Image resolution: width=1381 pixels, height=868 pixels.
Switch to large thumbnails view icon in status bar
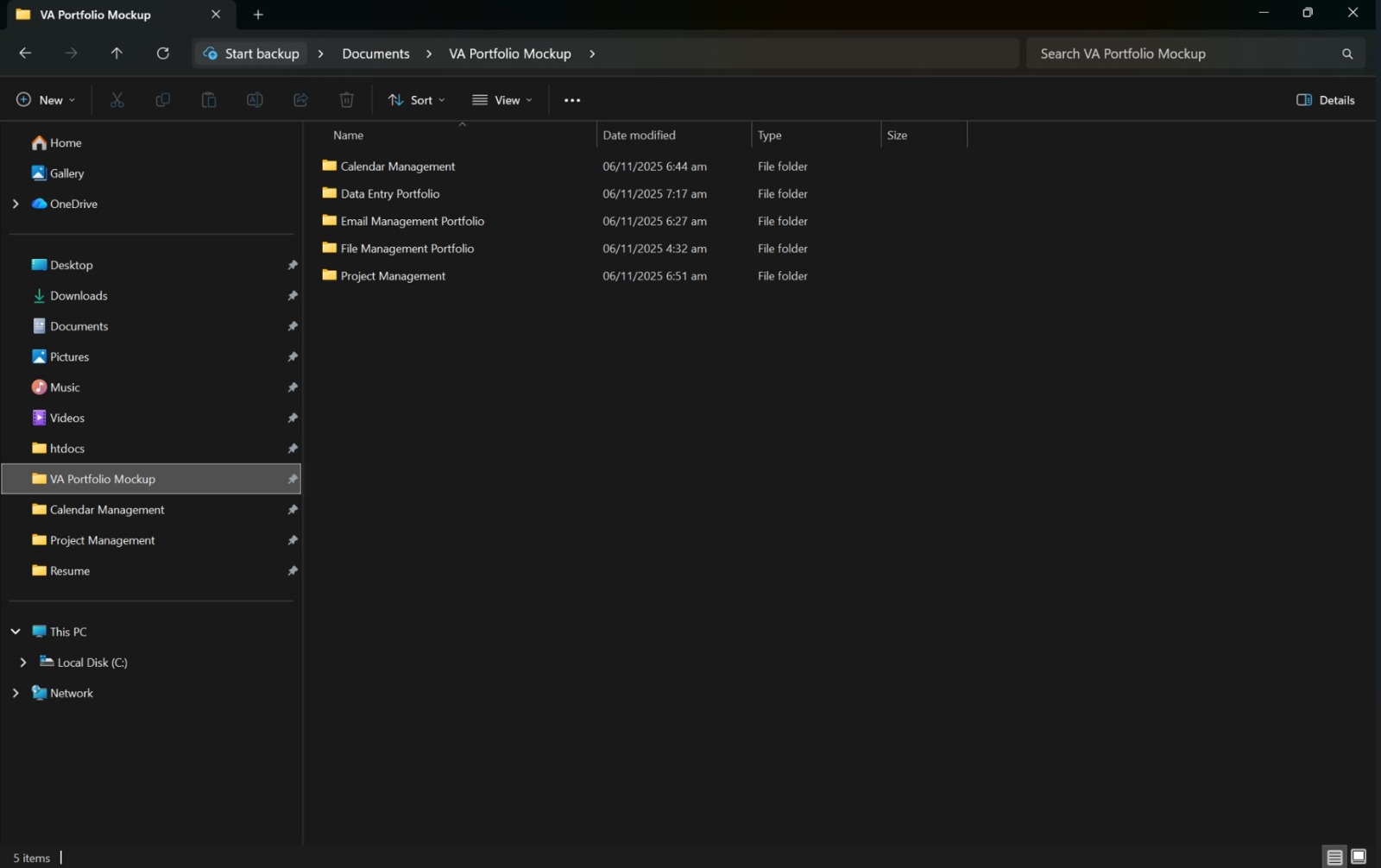click(1359, 857)
